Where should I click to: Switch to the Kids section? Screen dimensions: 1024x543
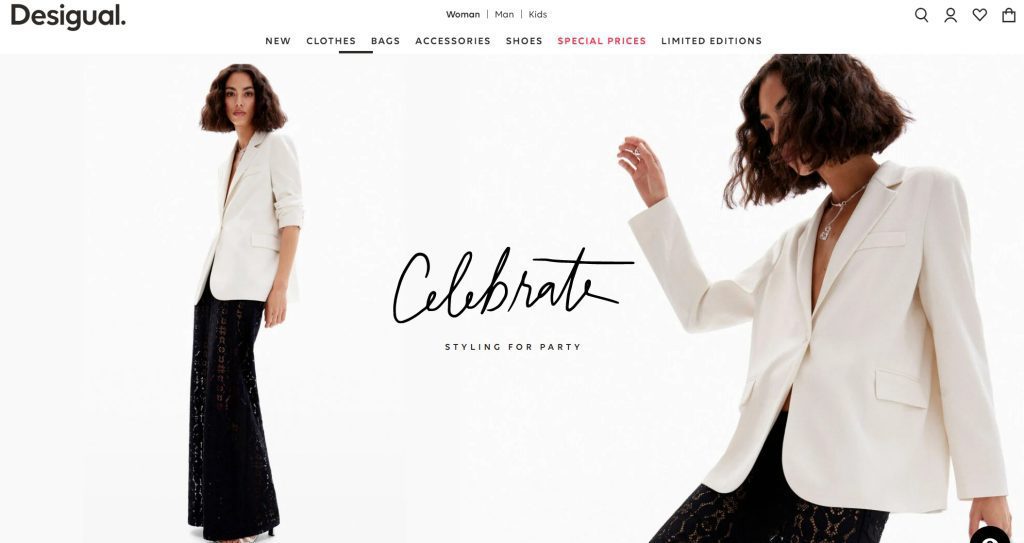coord(538,14)
